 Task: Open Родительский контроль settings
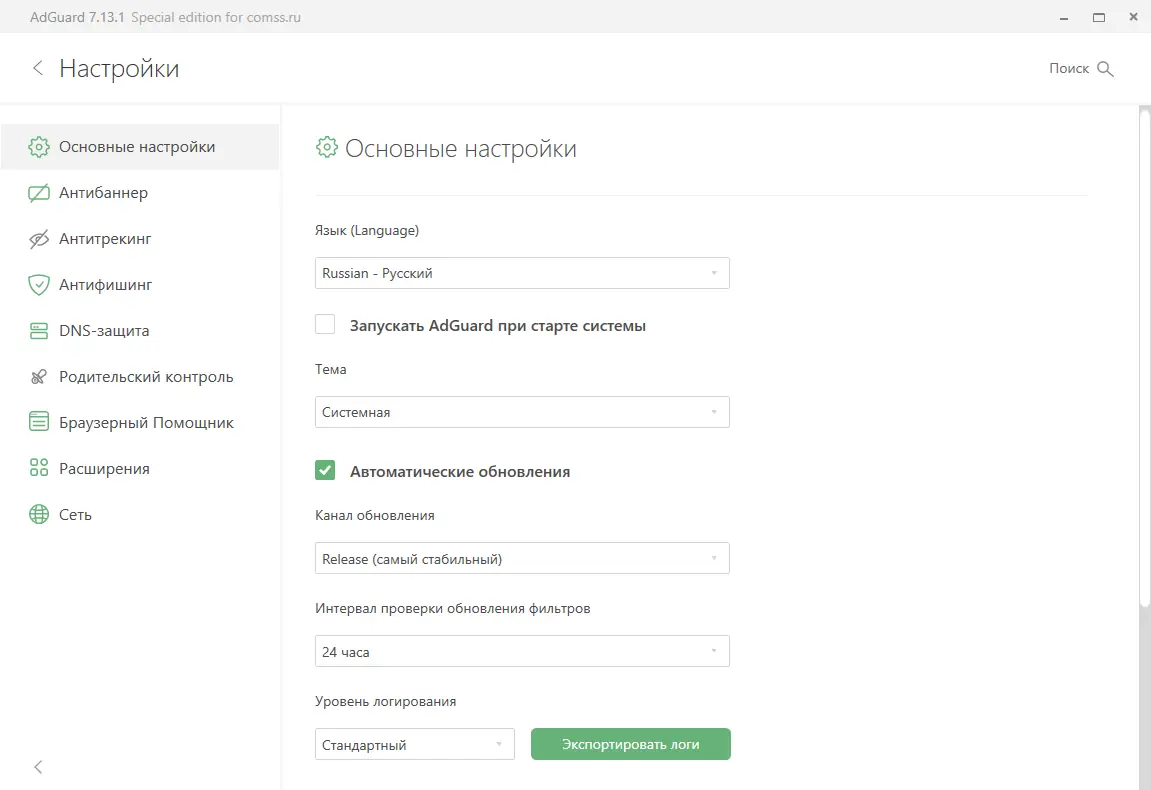click(133, 376)
